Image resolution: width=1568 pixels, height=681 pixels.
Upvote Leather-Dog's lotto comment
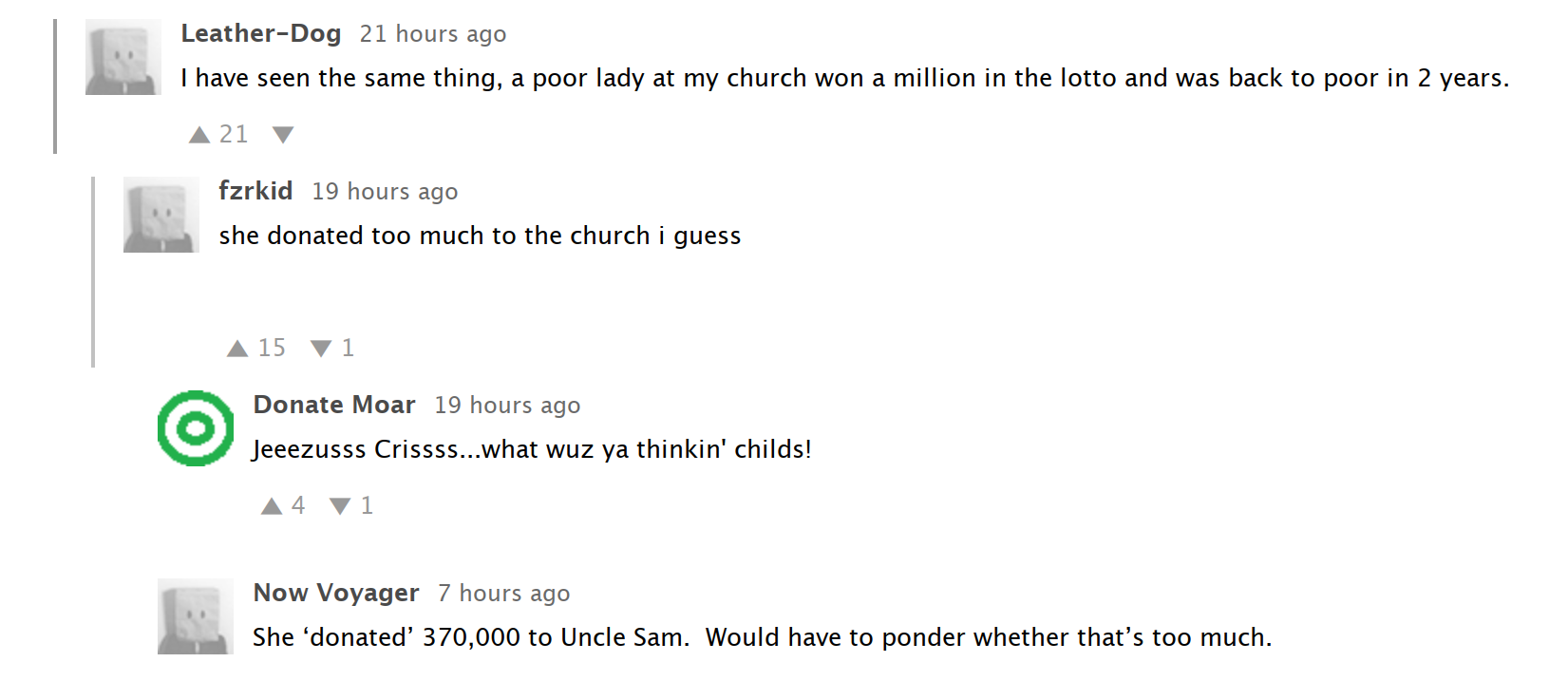pos(199,135)
